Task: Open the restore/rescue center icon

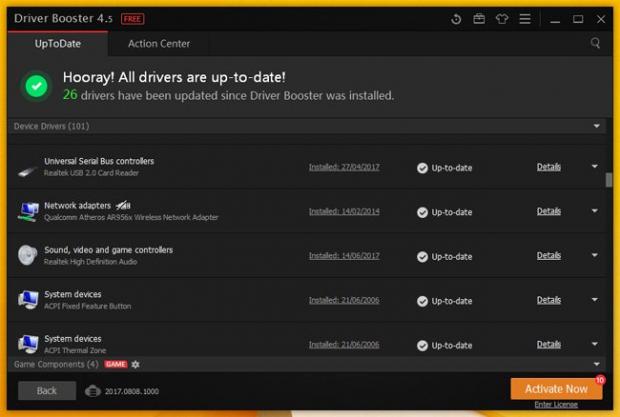Action: [x=457, y=19]
